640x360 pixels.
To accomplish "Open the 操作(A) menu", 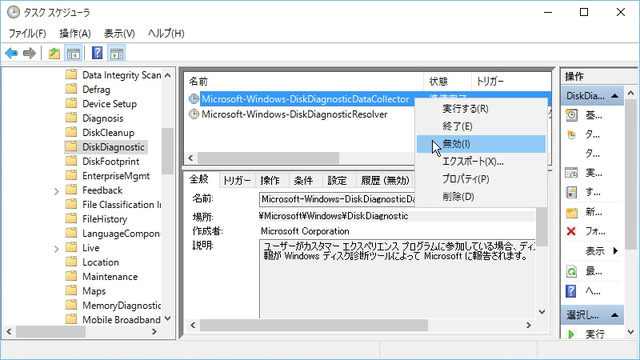I will pyautogui.click(x=75, y=33).
